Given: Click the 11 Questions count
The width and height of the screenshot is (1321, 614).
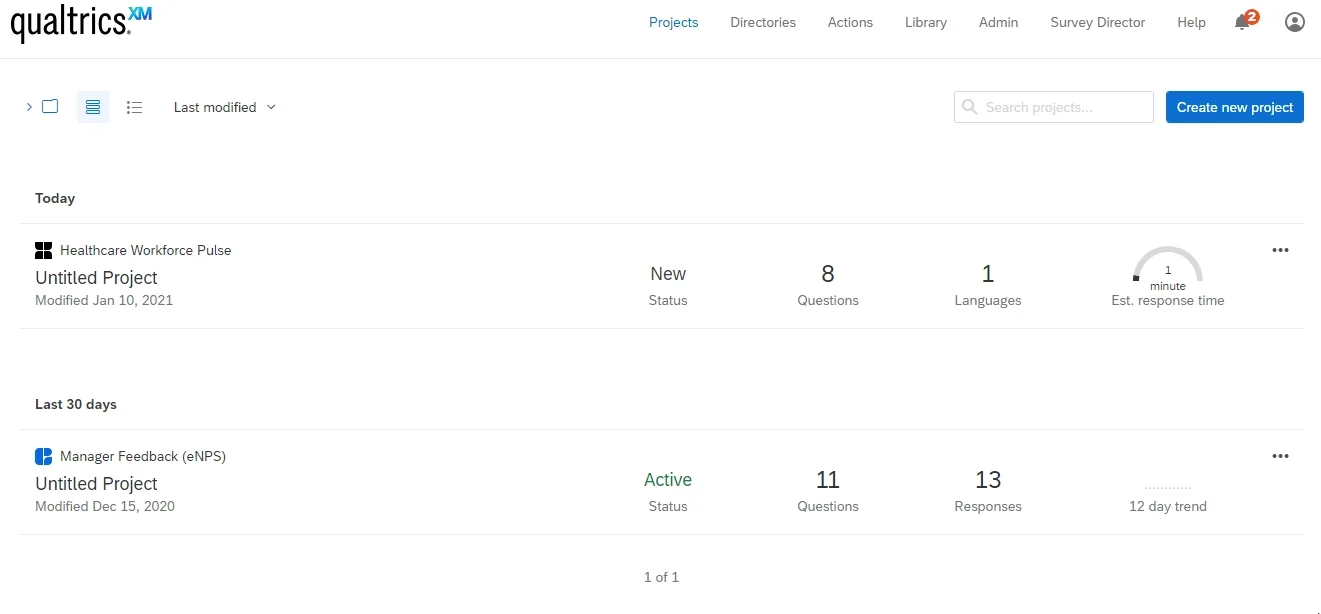Looking at the screenshot, I should pos(828,480).
